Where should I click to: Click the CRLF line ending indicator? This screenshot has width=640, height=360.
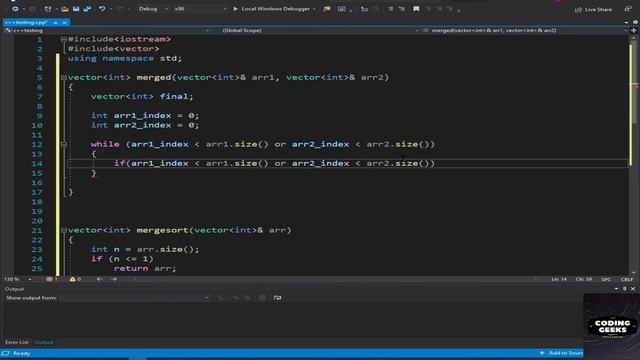(627, 280)
